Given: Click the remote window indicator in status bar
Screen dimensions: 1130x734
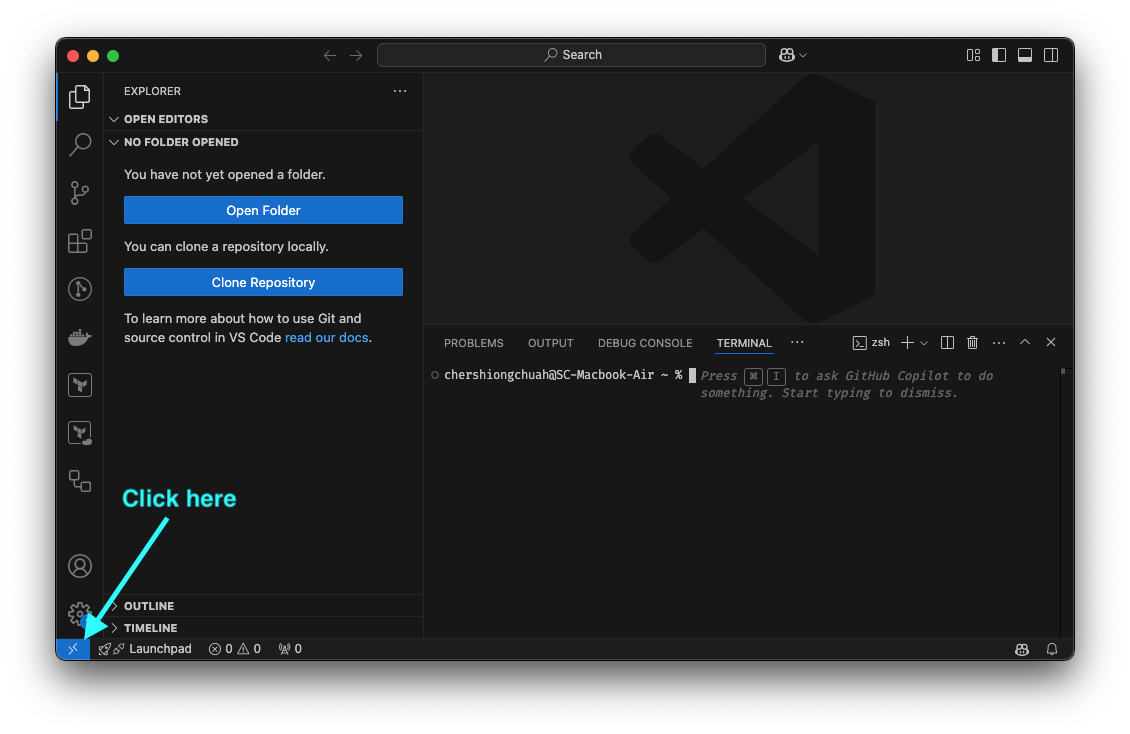Looking at the screenshot, I should (x=73, y=649).
